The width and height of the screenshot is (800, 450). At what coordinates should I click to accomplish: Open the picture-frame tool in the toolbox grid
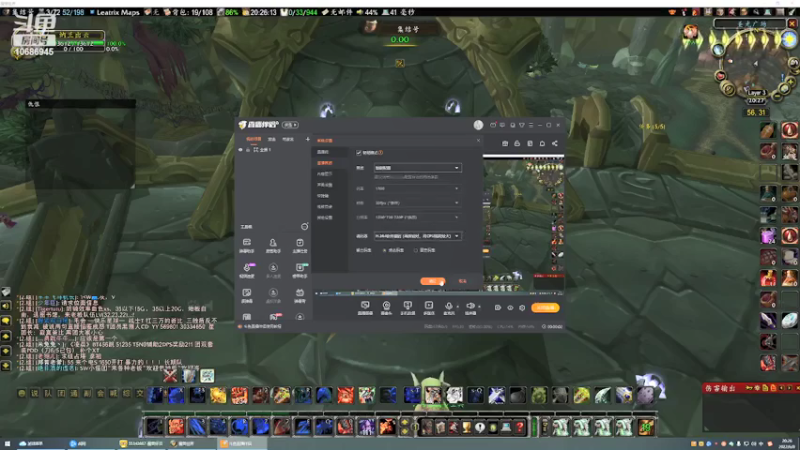pyautogui.click(x=247, y=295)
